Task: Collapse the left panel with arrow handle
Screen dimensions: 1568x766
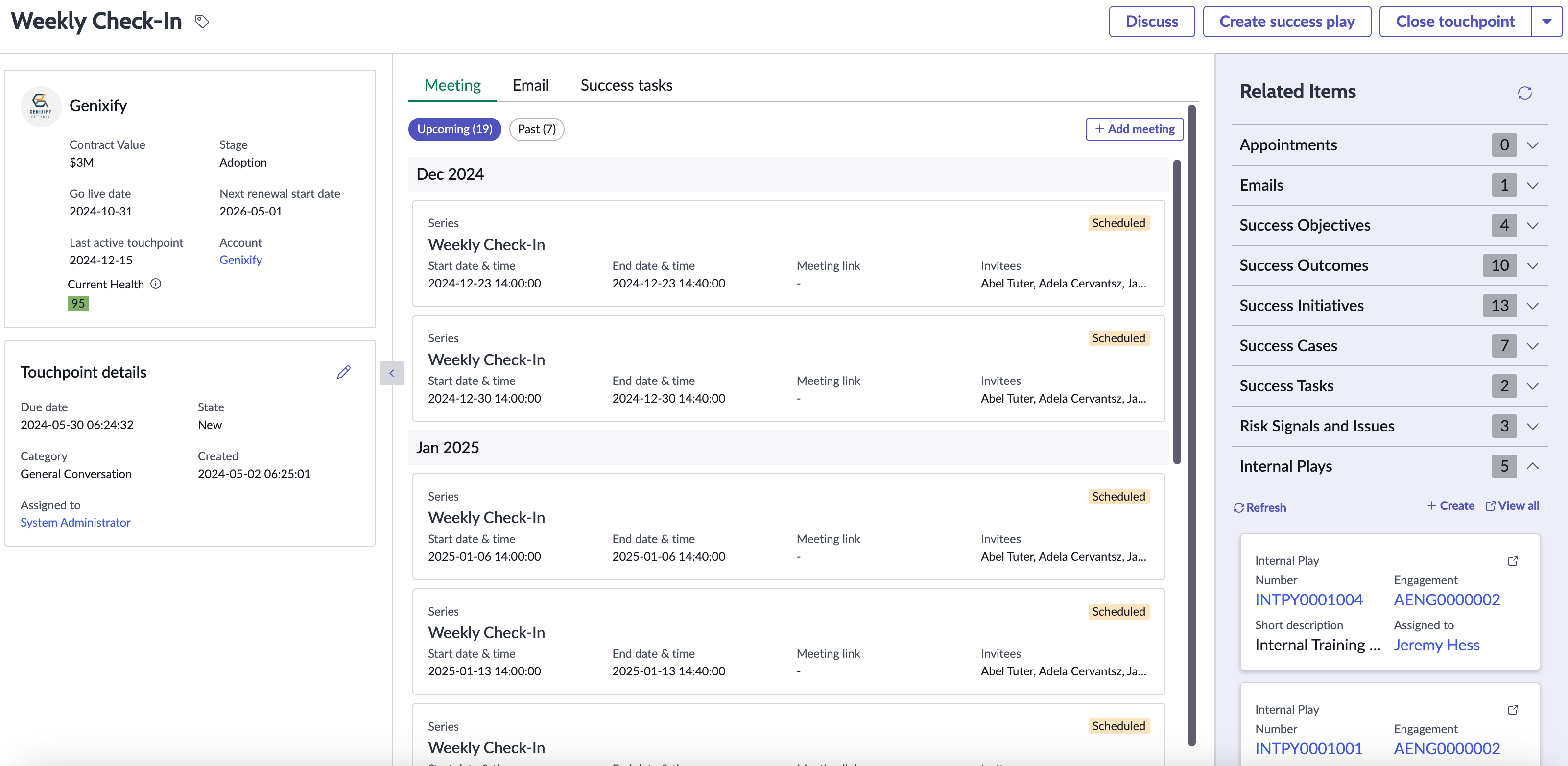Action: click(392, 373)
